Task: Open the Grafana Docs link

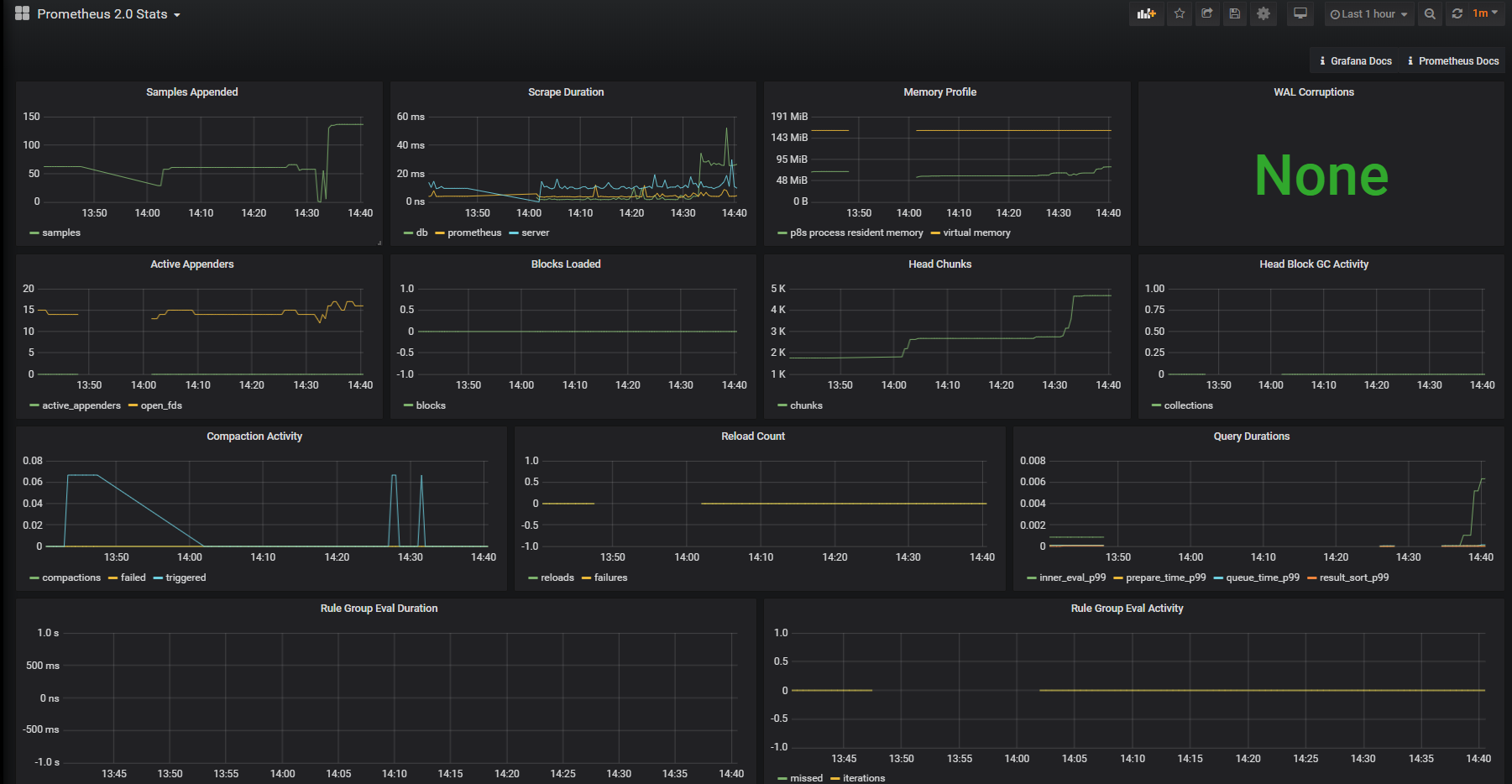Action: click(x=1355, y=60)
